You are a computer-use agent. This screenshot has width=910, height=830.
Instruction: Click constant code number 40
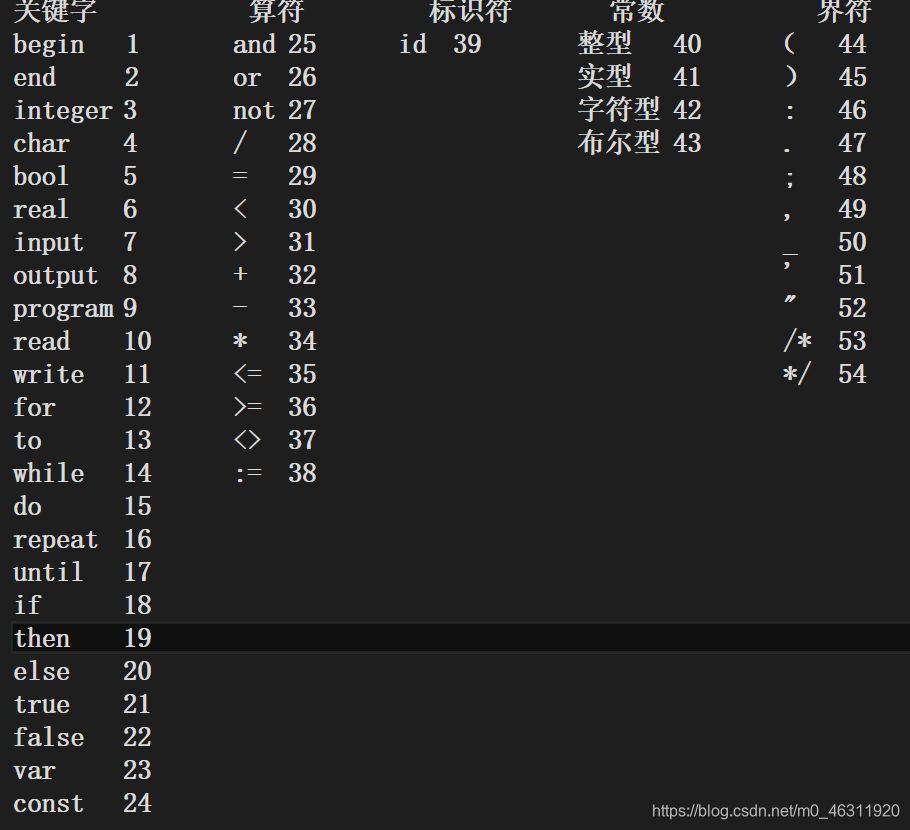[x=688, y=45]
